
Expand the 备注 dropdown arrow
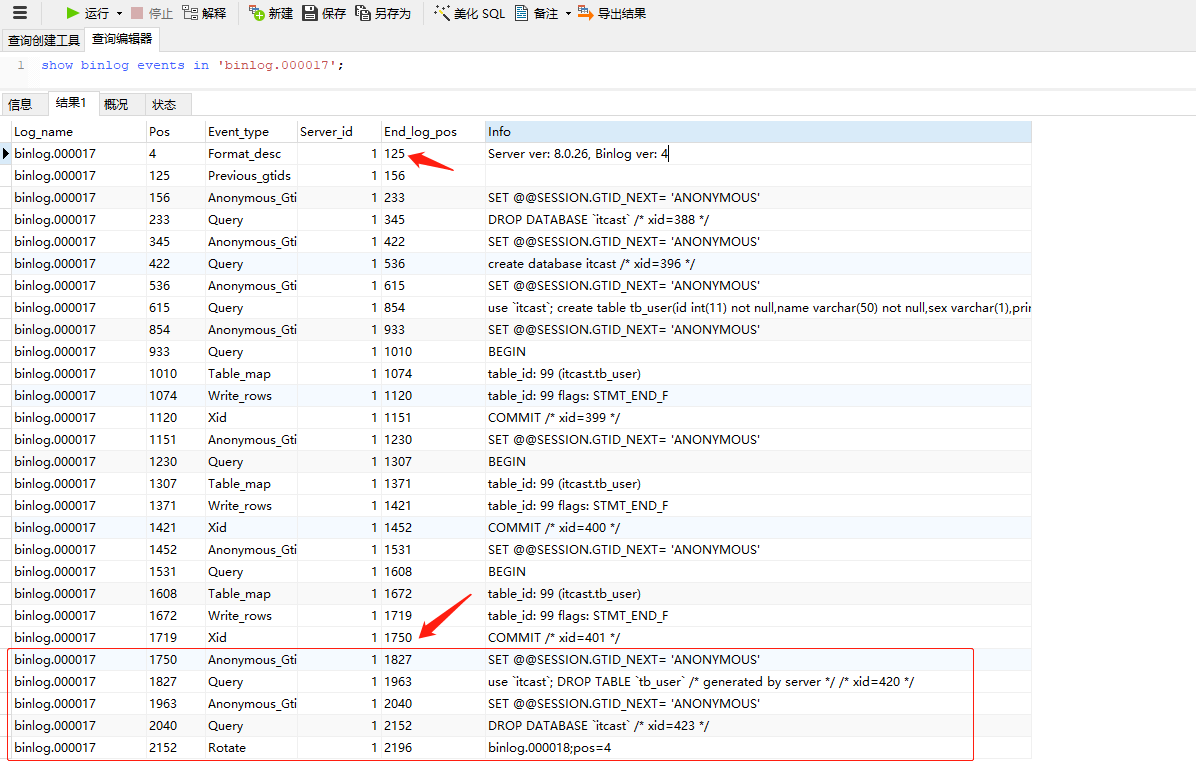coord(568,14)
